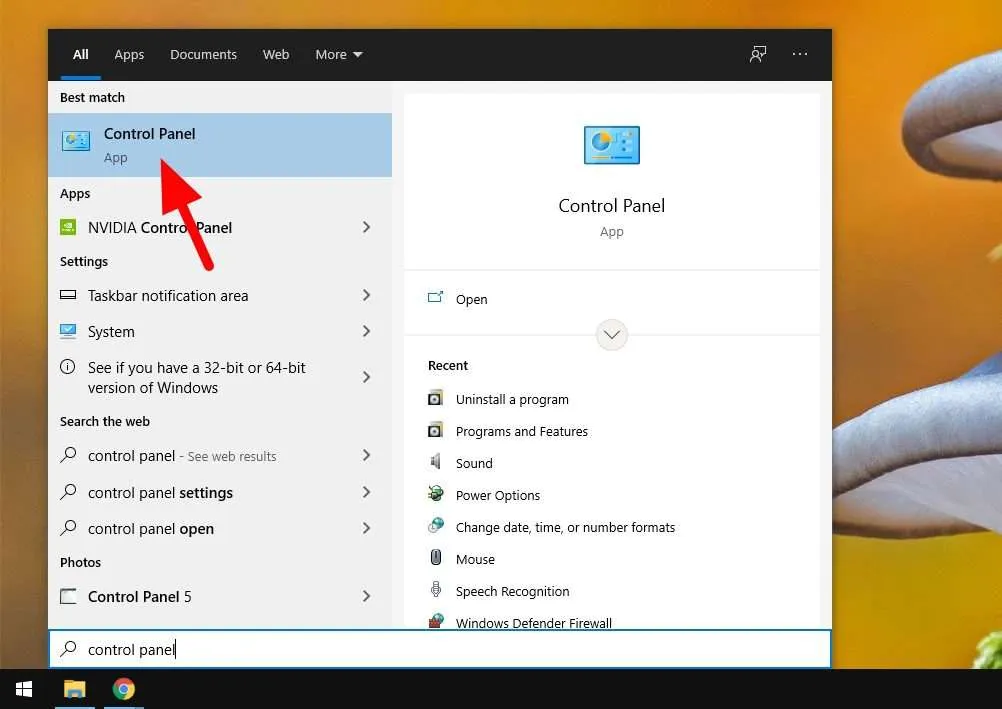Click the Windows Defender Firewall icon
The image size is (1002, 709).
[x=436, y=621]
